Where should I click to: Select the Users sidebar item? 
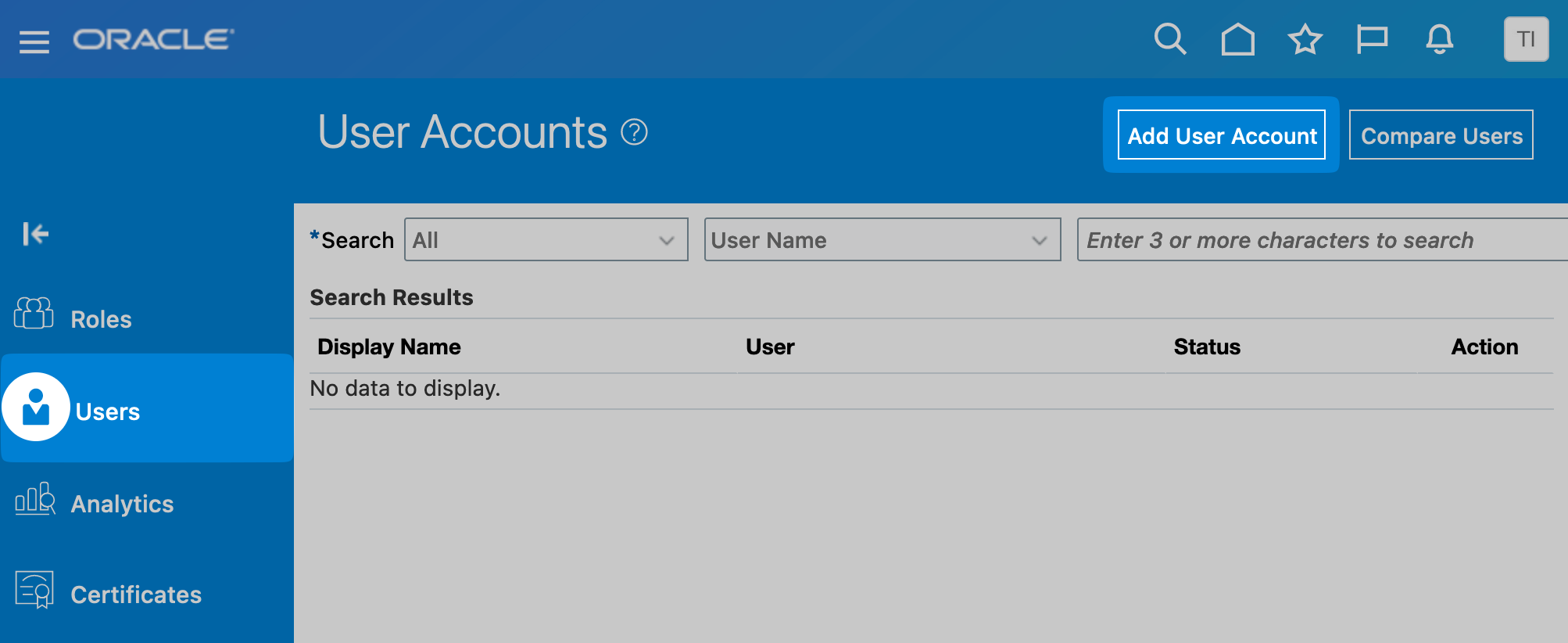tap(108, 411)
